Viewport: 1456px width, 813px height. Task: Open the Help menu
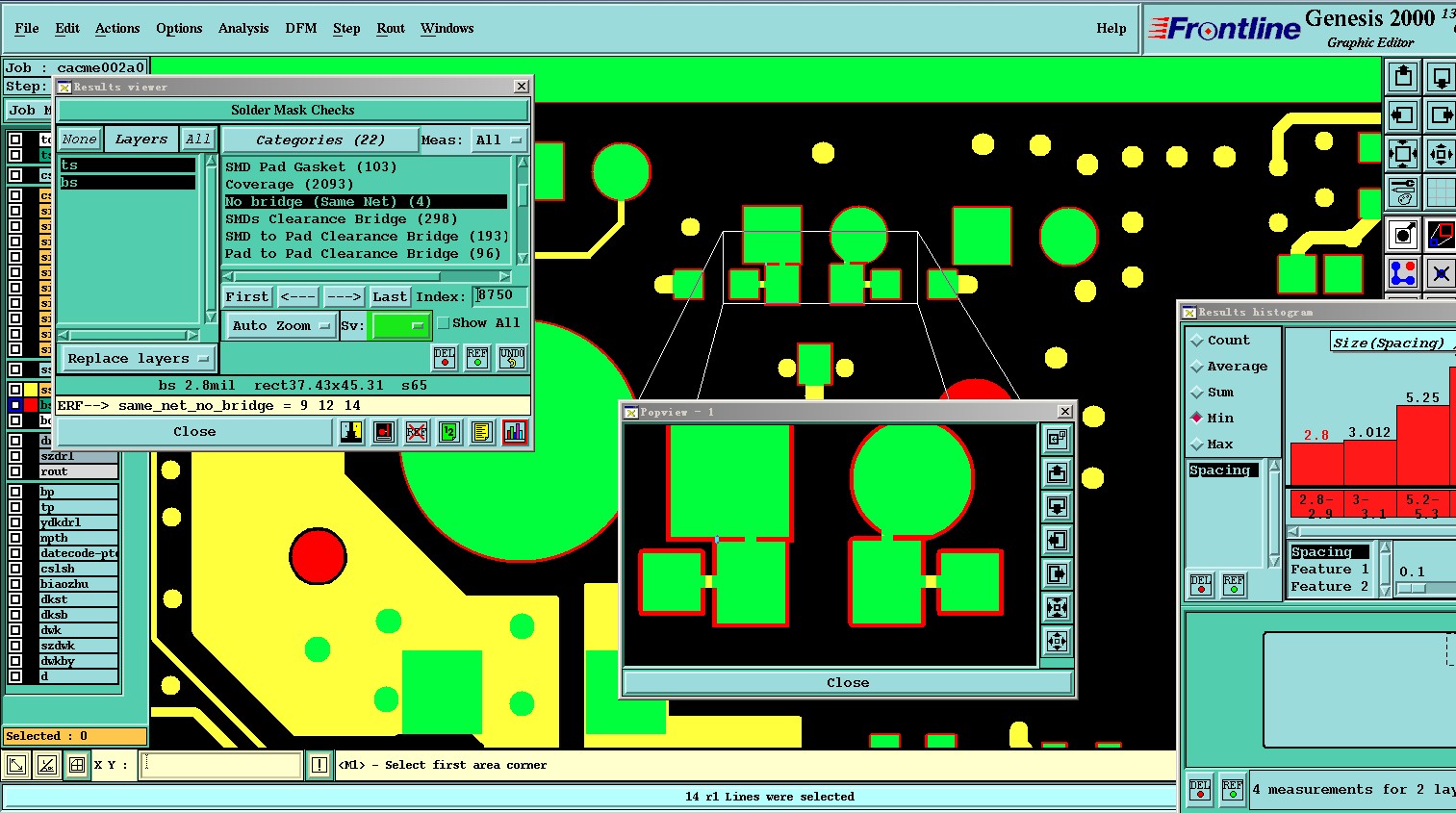click(1111, 28)
